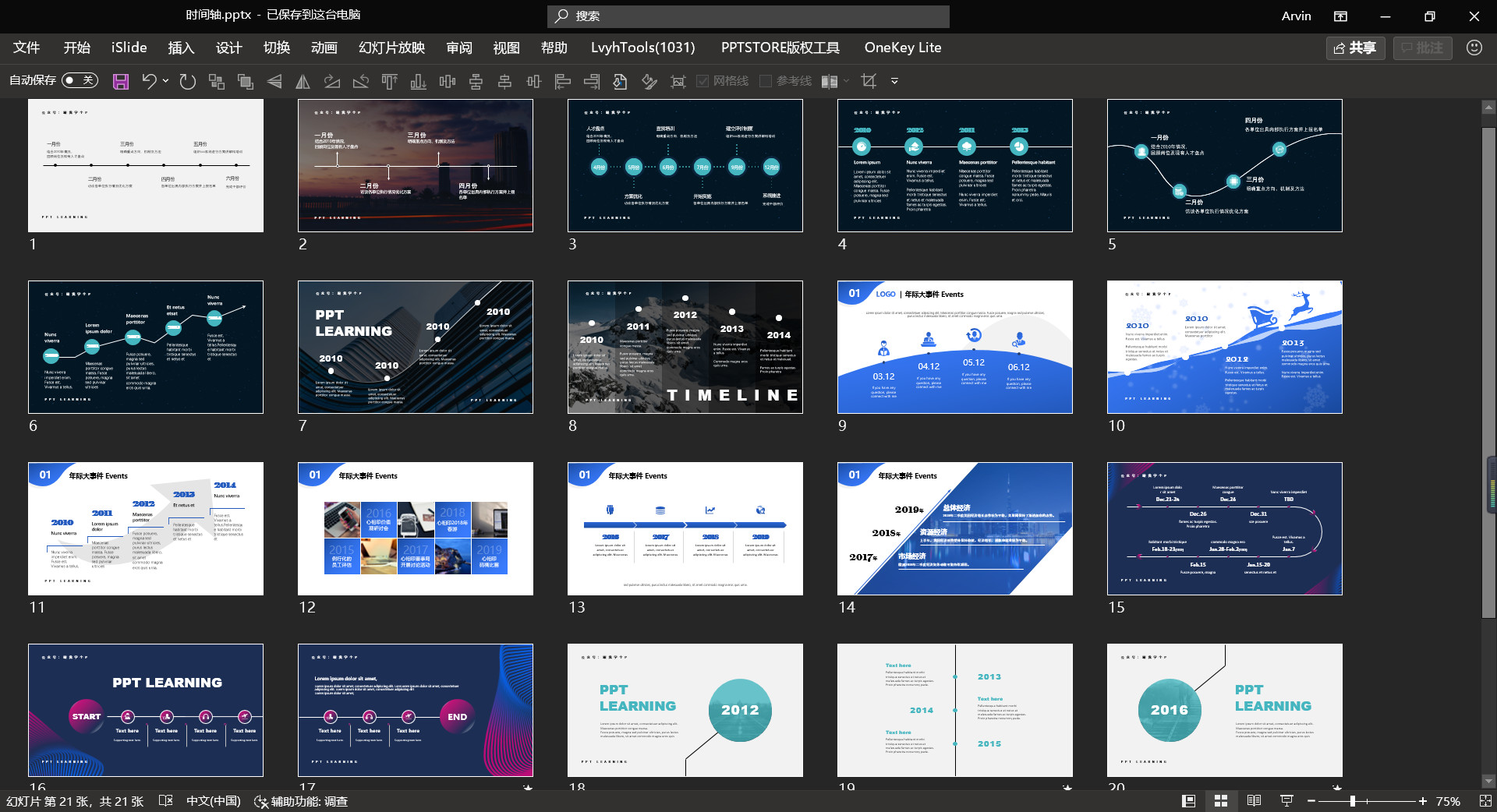The image size is (1497, 812).
Task: Undo the last action
Action: click(149, 81)
